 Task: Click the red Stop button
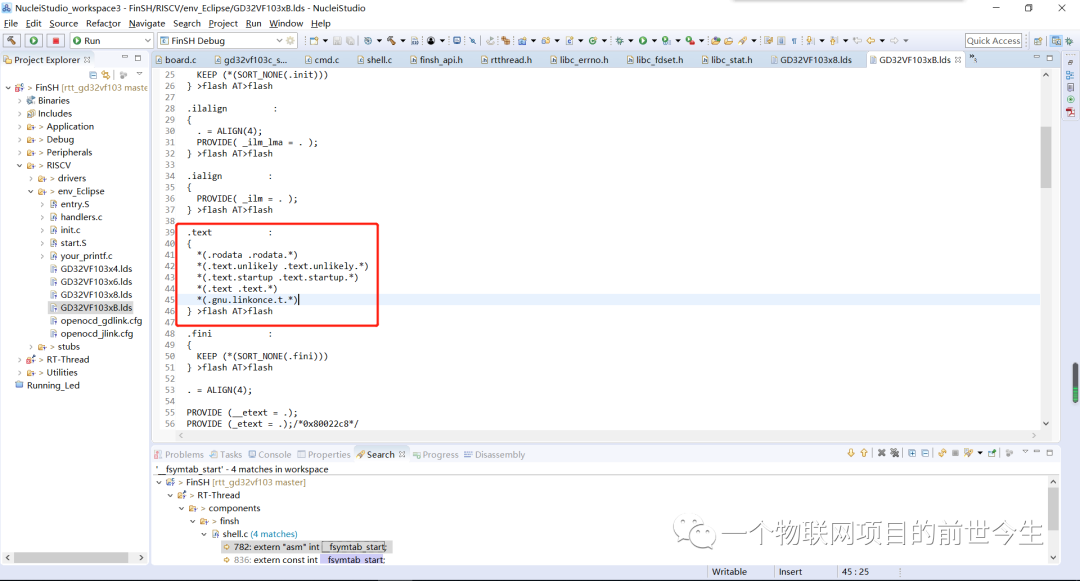56,41
